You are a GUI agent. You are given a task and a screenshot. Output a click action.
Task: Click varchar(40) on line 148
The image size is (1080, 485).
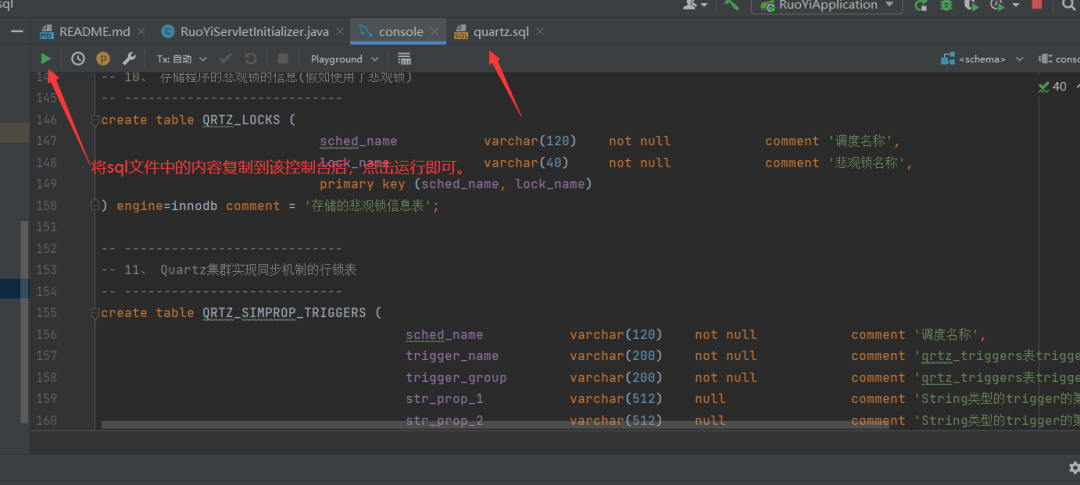pos(526,163)
